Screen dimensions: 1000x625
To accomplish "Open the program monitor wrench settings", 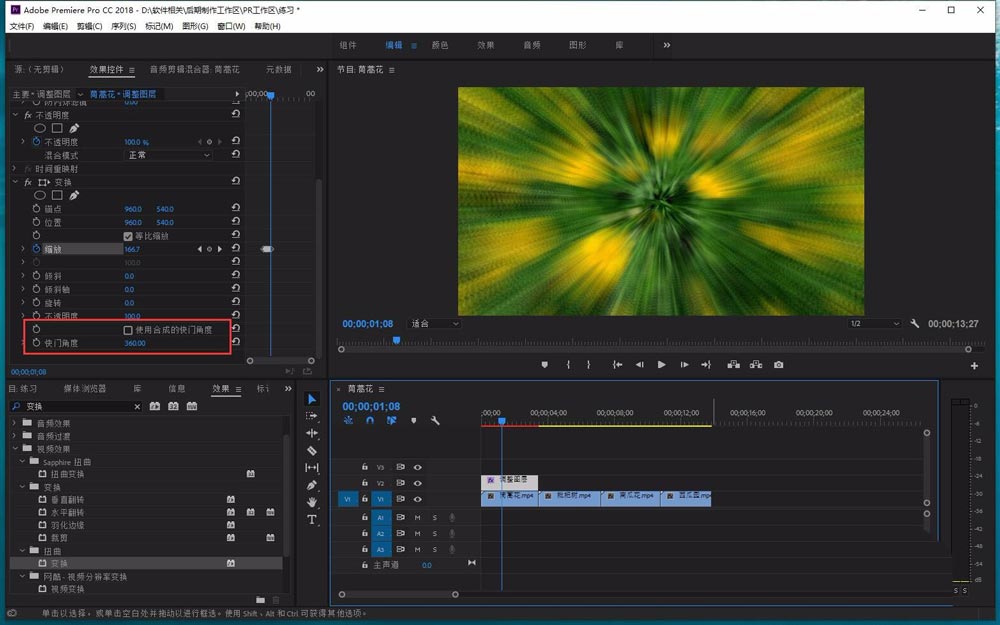I will 914,324.
